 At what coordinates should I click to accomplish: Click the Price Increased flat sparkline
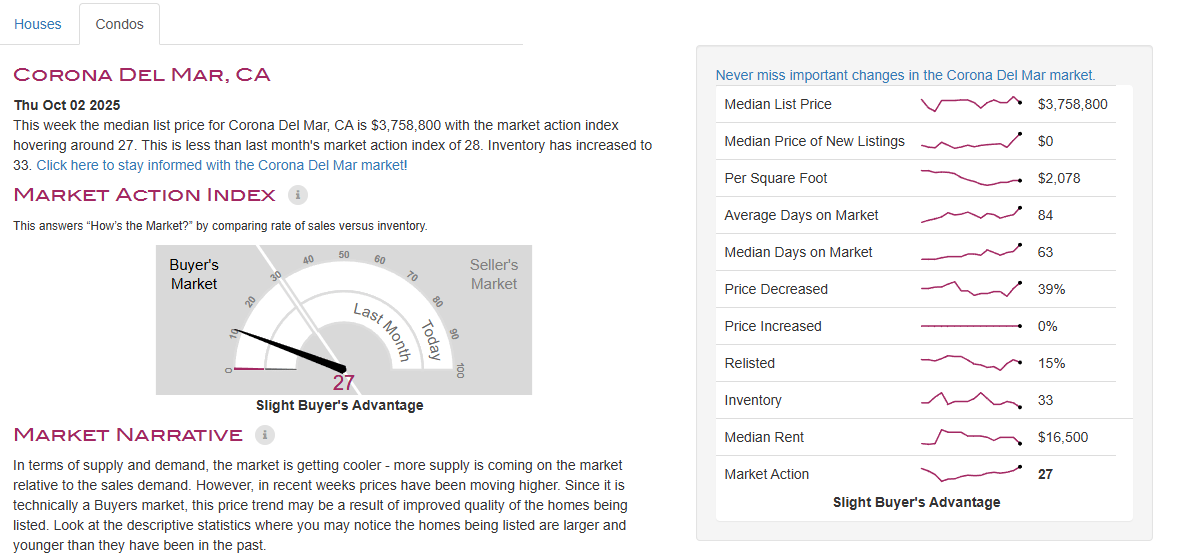tap(971, 326)
